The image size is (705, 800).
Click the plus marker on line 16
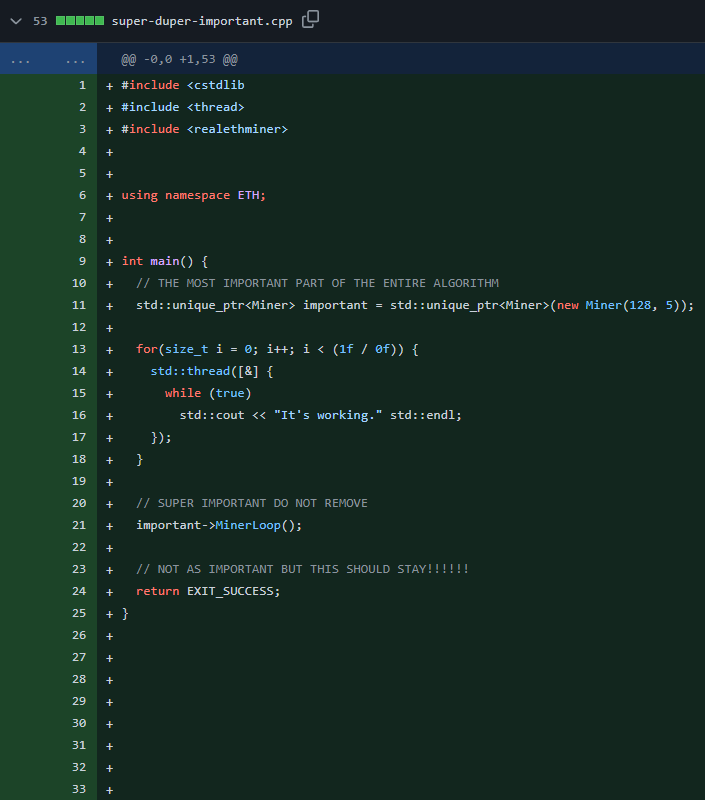tap(109, 416)
